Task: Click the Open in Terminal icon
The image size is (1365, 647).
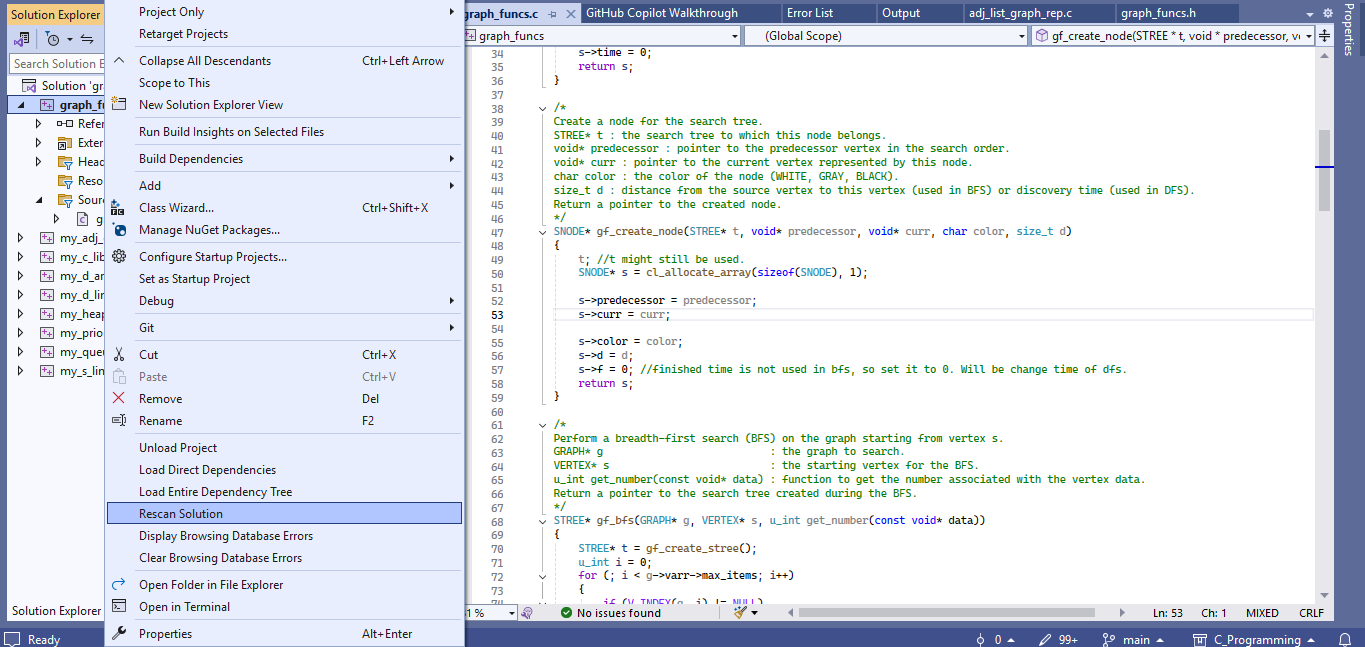Action: point(119,607)
